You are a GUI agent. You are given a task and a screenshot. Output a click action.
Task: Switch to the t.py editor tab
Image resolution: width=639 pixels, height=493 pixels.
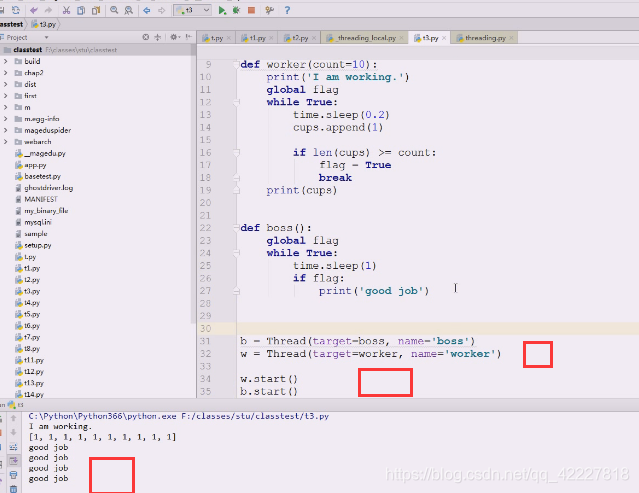[214, 38]
